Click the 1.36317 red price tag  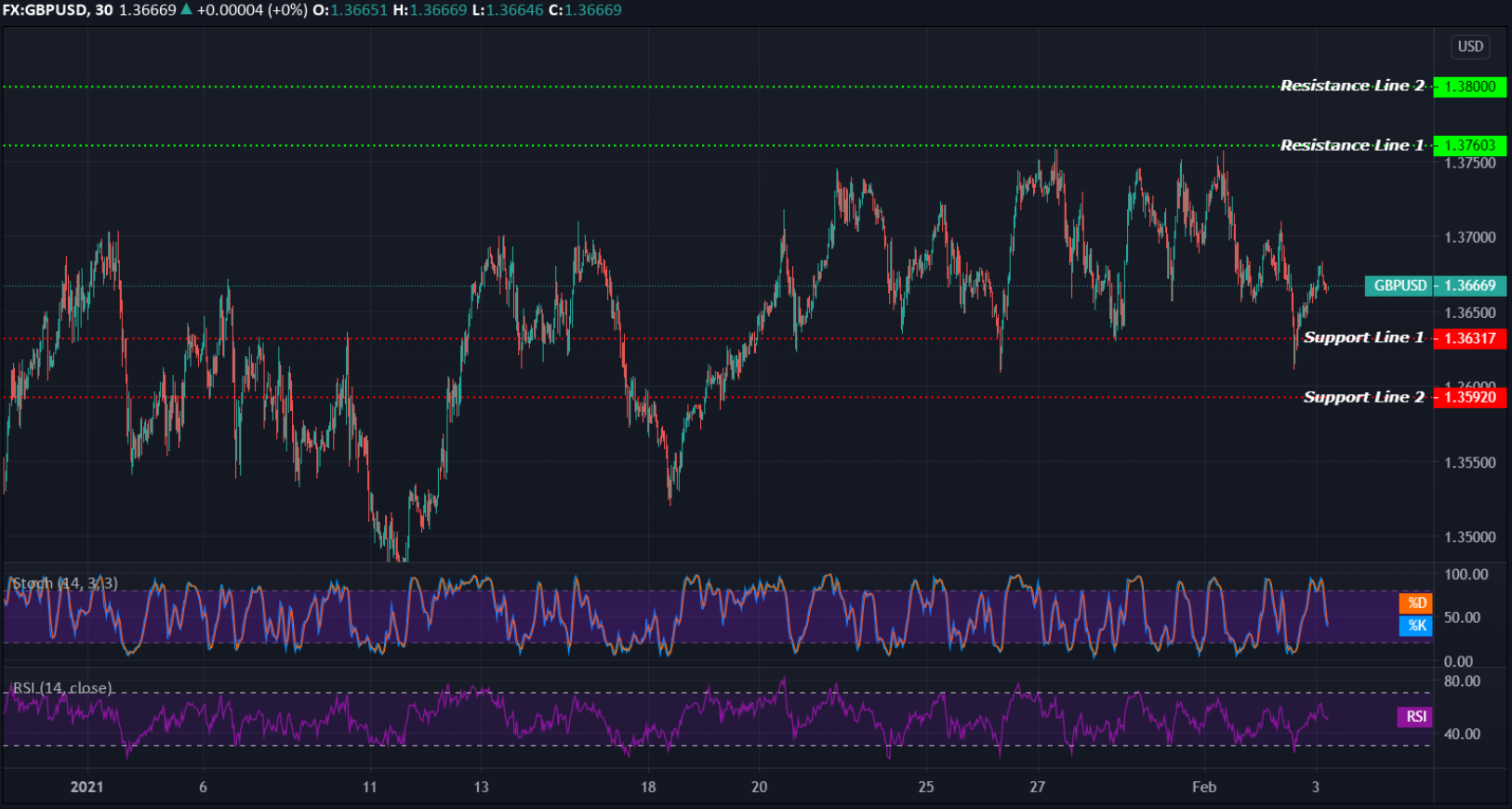[1470, 338]
